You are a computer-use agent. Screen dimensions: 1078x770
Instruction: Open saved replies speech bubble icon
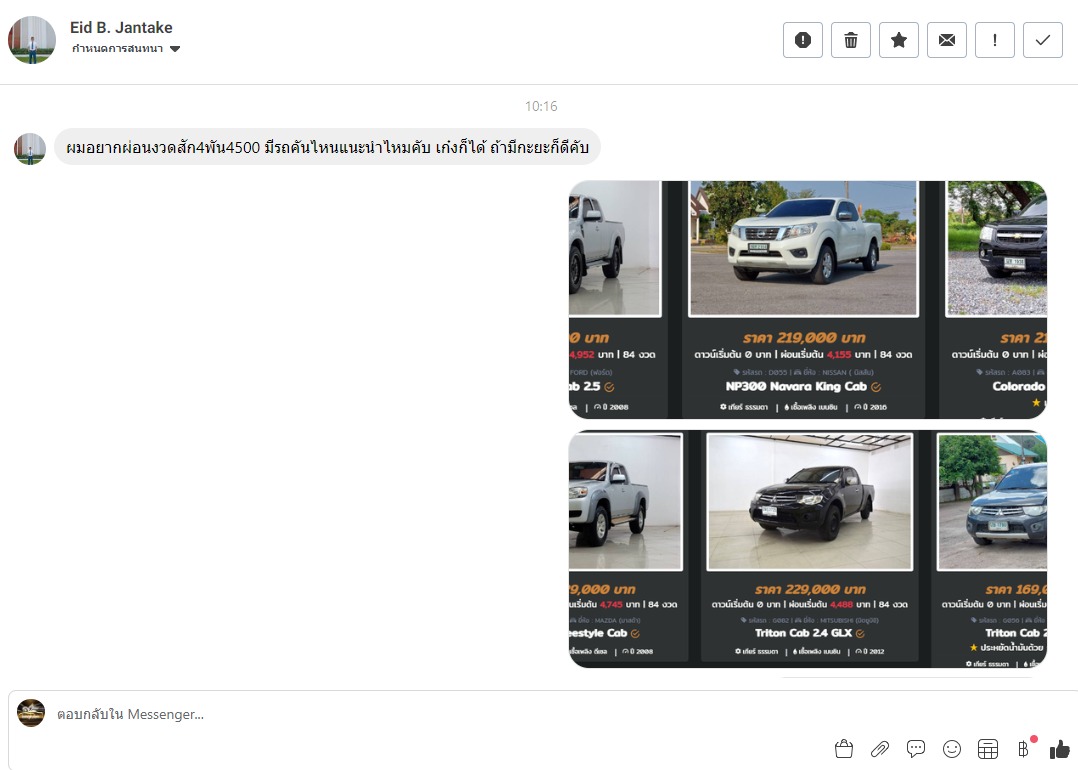[x=916, y=748]
